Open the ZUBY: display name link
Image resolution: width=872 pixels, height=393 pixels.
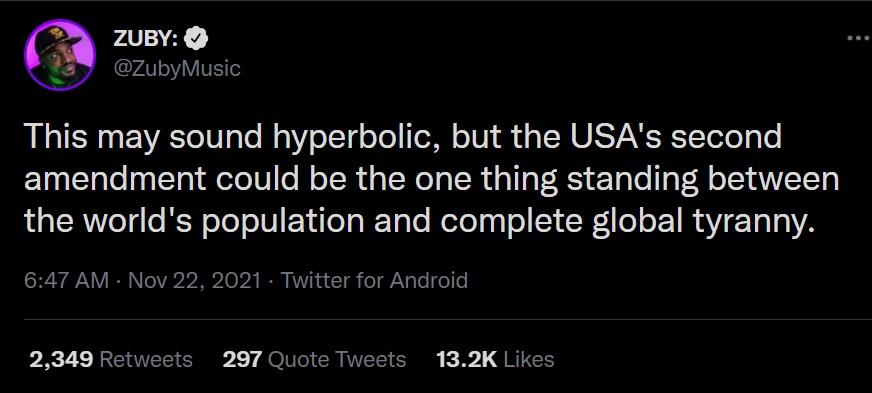pos(146,38)
